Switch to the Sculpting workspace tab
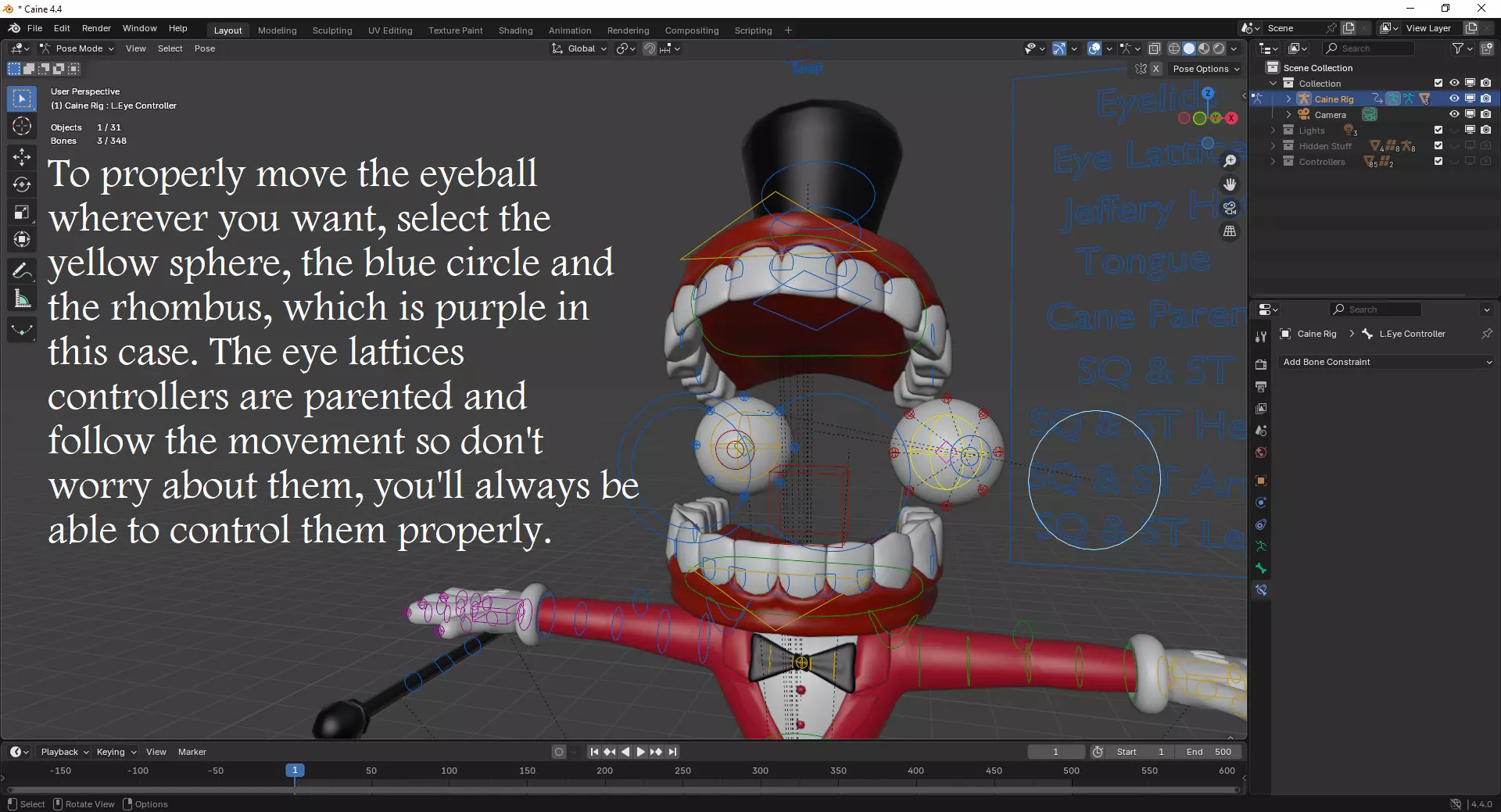 tap(332, 30)
